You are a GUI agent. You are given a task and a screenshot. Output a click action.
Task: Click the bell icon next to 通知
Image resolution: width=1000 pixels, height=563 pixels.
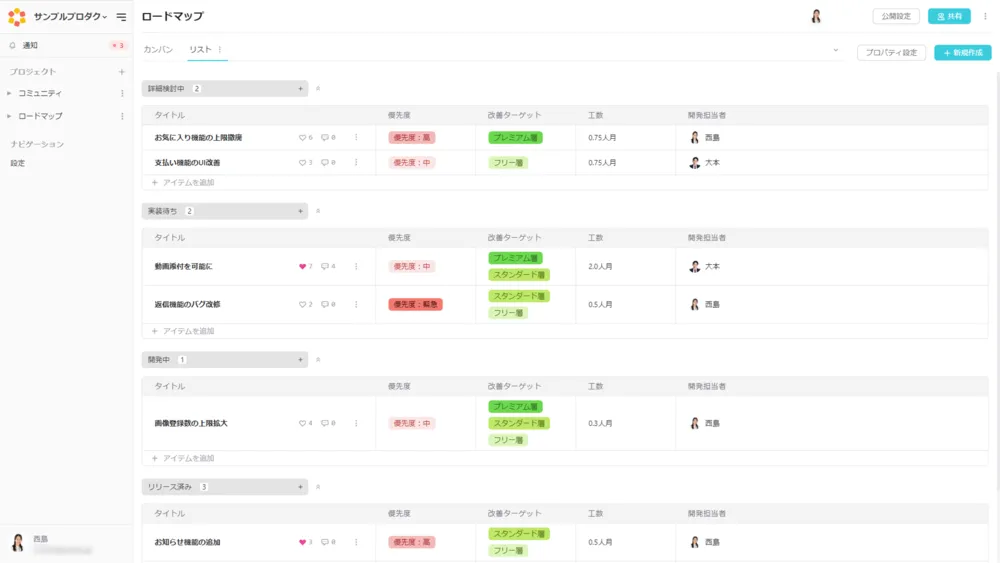(x=12, y=45)
